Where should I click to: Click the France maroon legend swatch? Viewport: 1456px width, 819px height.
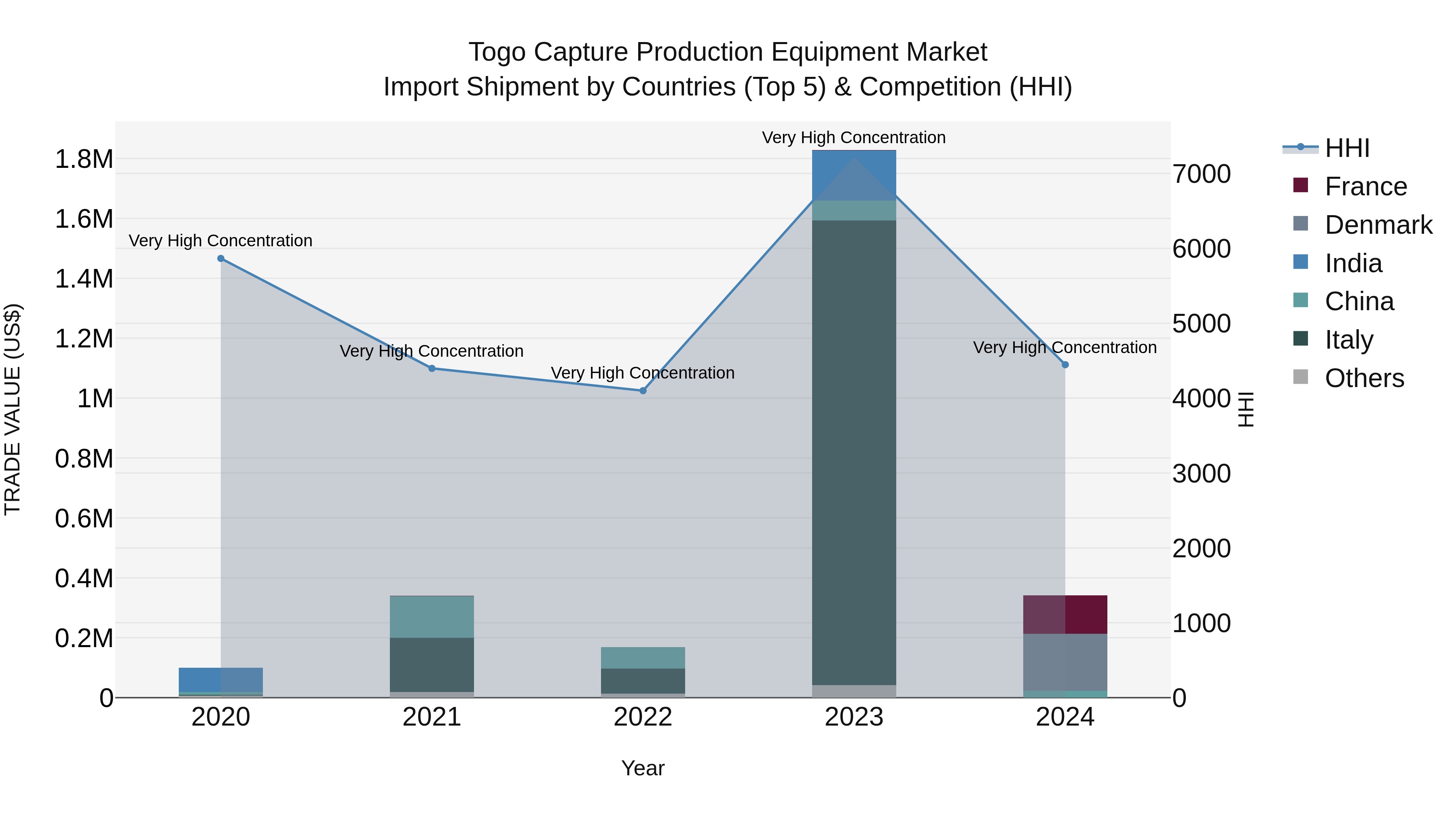(x=1301, y=185)
